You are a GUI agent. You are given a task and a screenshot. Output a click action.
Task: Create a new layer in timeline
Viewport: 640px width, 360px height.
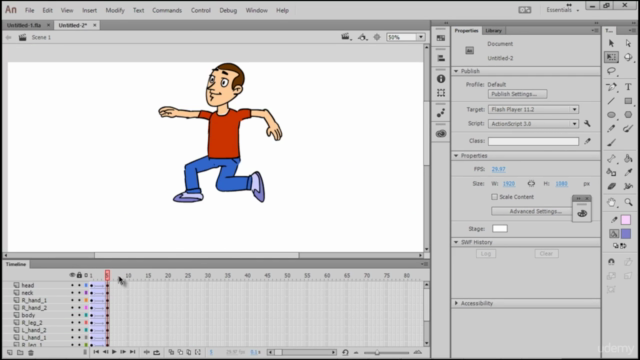(x=9, y=352)
